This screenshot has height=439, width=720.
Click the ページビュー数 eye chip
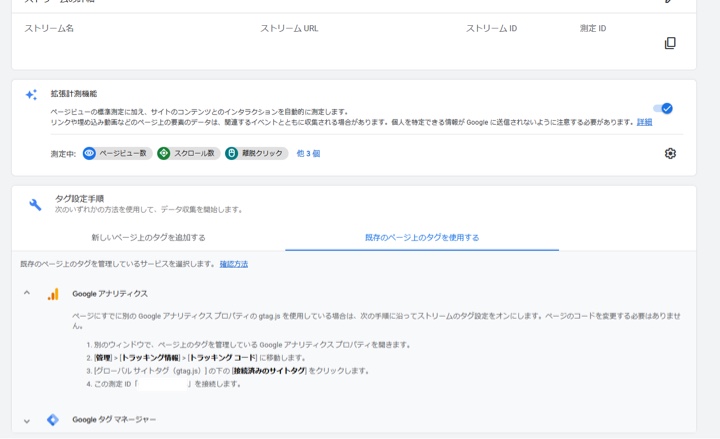pos(117,153)
